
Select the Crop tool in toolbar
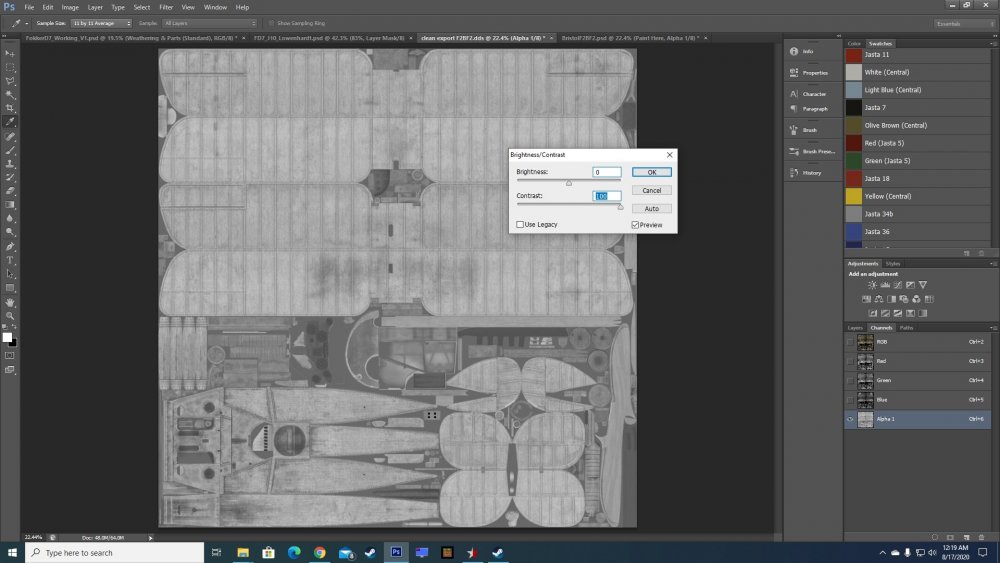(x=10, y=107)
